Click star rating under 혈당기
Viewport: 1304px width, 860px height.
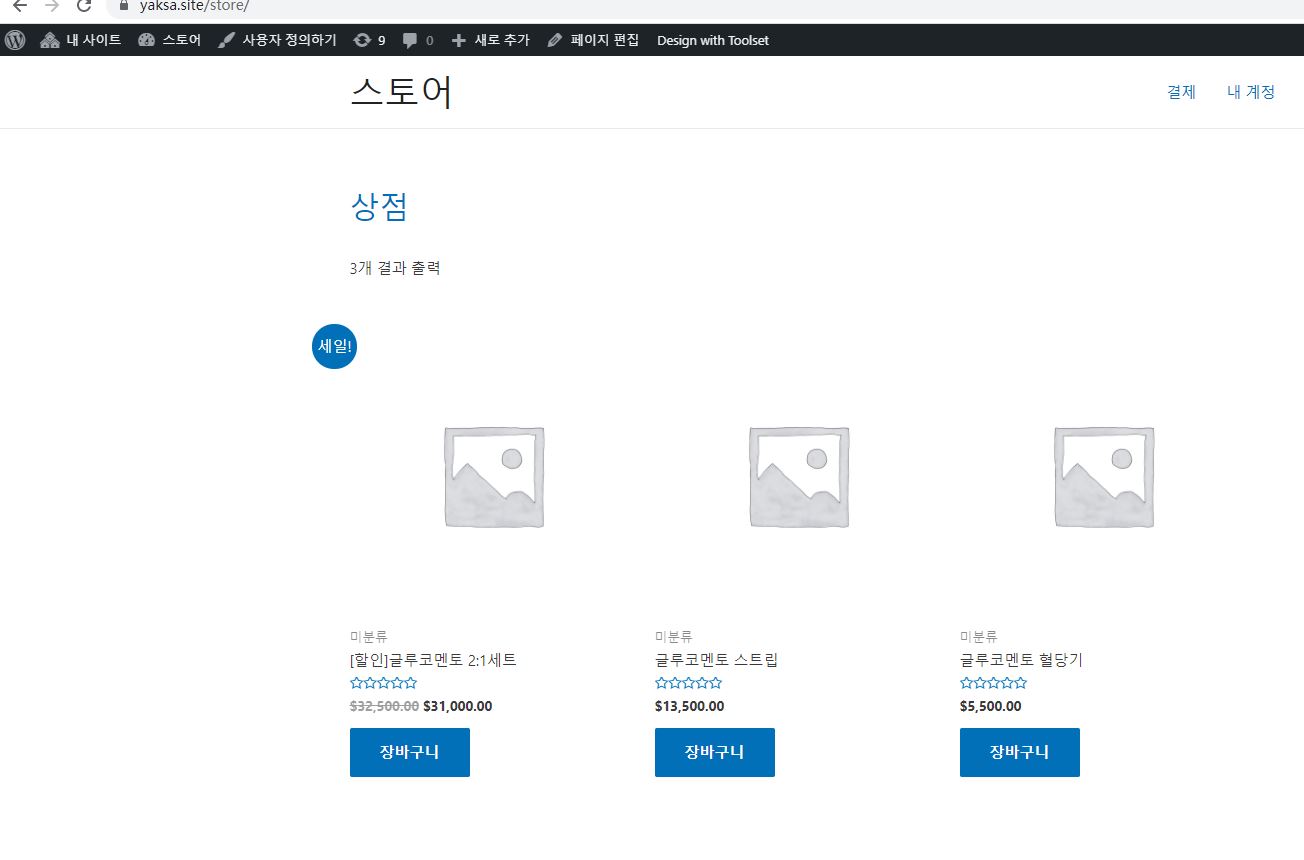tap(993, 683)
